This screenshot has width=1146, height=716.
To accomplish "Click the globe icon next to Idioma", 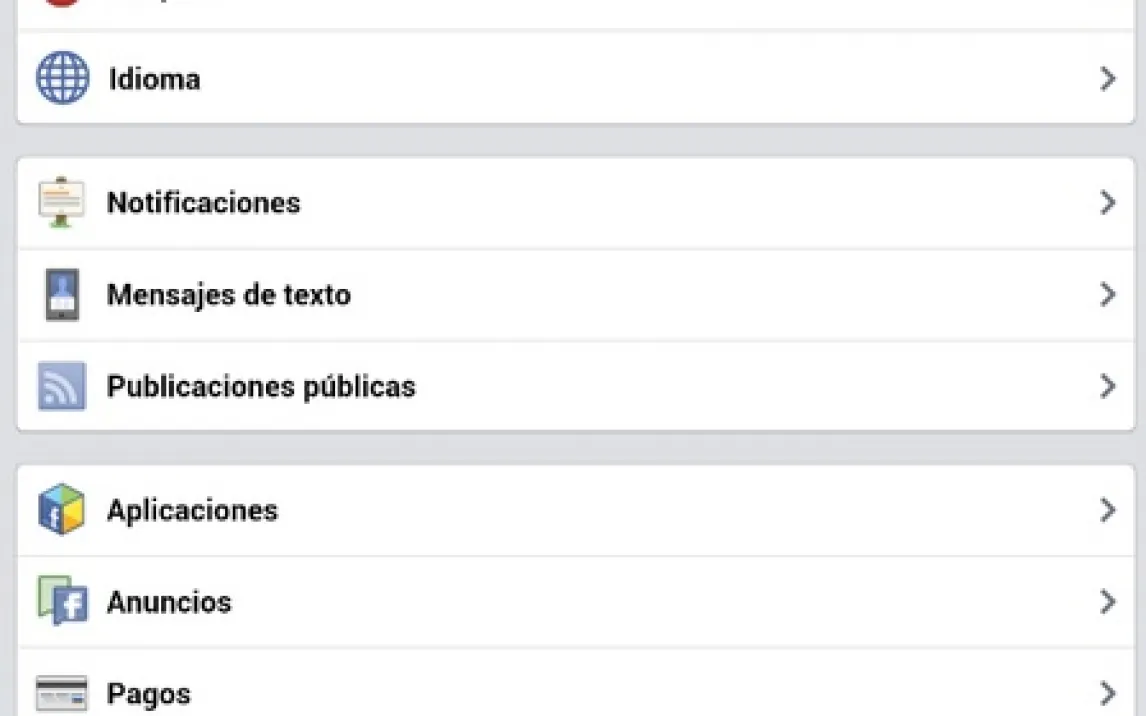I will click(62, 79).
